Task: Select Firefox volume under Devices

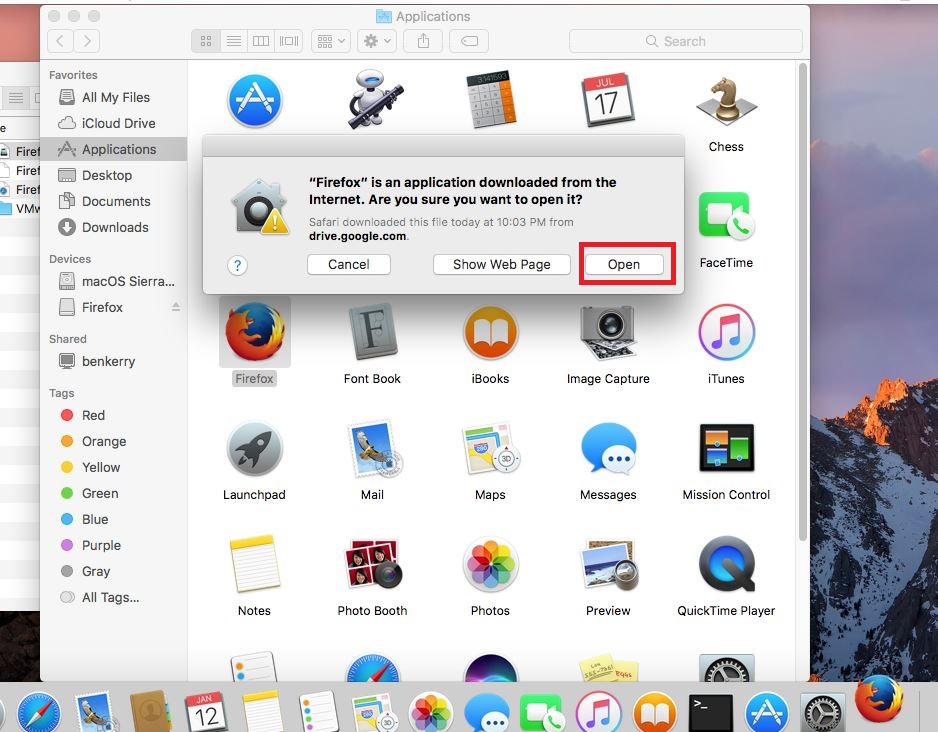Action: coord(114,307)
